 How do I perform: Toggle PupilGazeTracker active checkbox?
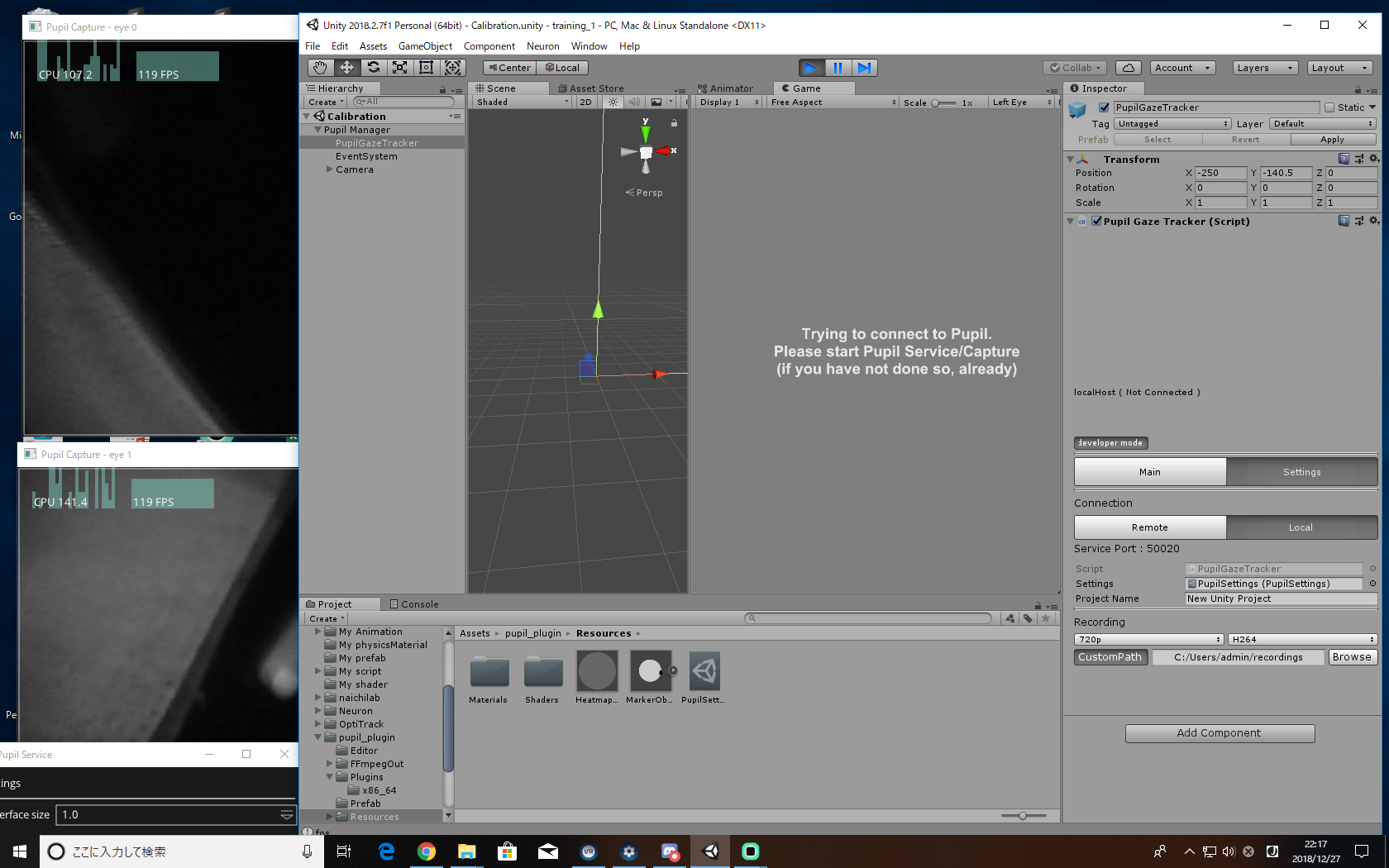pos(1104,107)
